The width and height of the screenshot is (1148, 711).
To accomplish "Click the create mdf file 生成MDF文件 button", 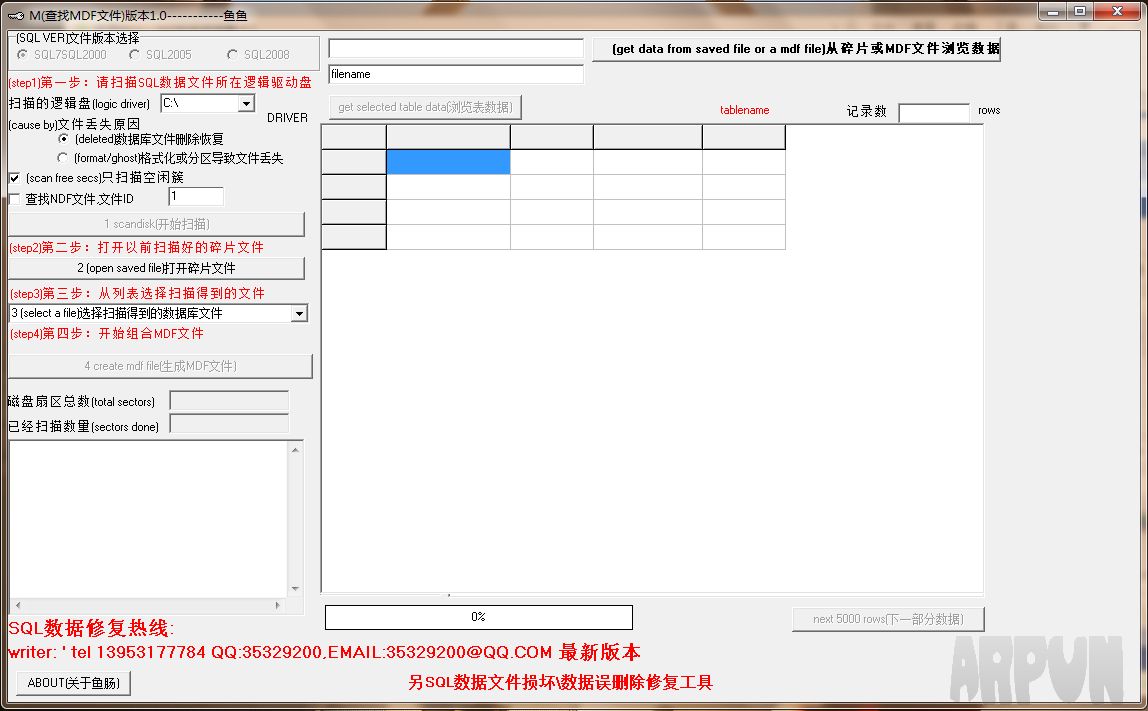I will tap(160, 366).
